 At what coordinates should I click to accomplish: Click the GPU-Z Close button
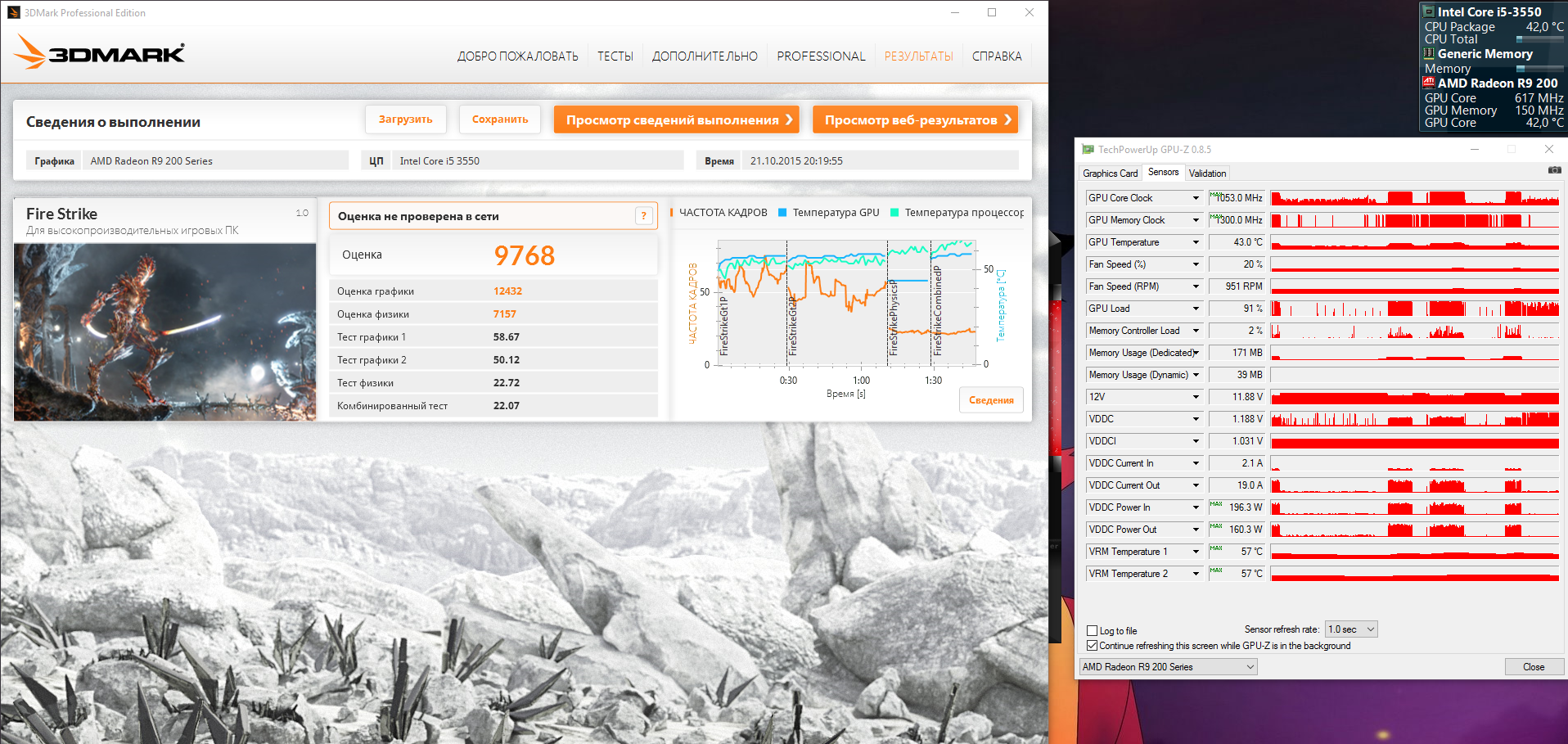(x=1534, y=667)
